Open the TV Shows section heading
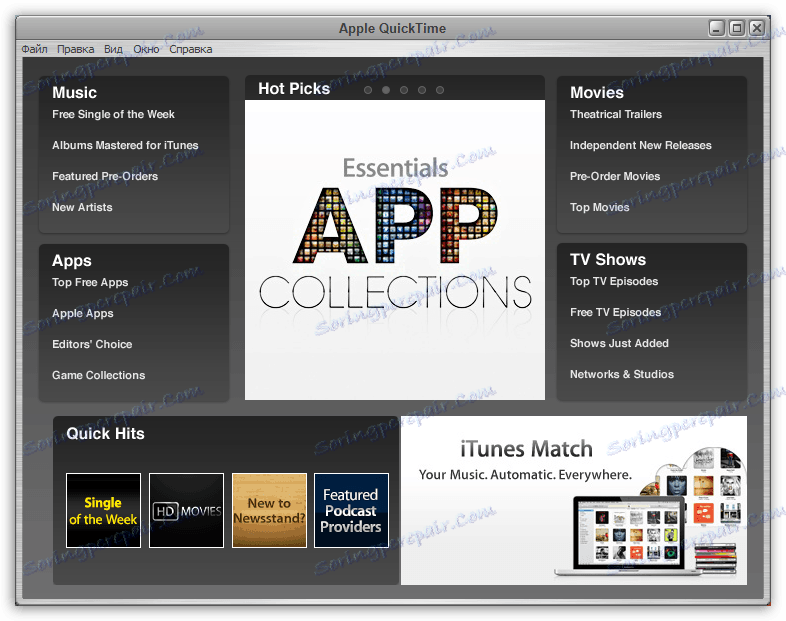The width and height of the screenshot is (786, 621). pyautogui.click(x=608, y=260)
